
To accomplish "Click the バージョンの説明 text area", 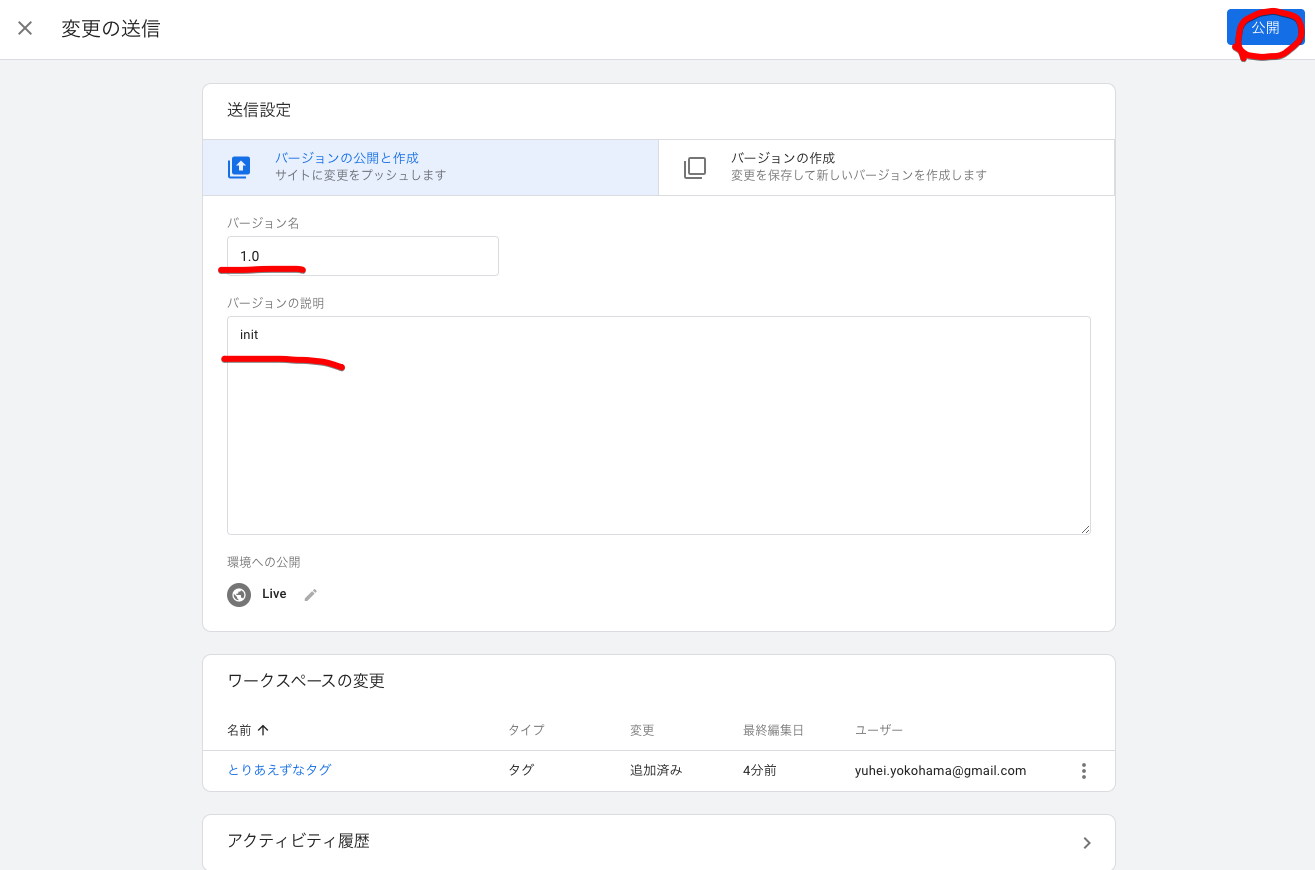I will point(658,425).
